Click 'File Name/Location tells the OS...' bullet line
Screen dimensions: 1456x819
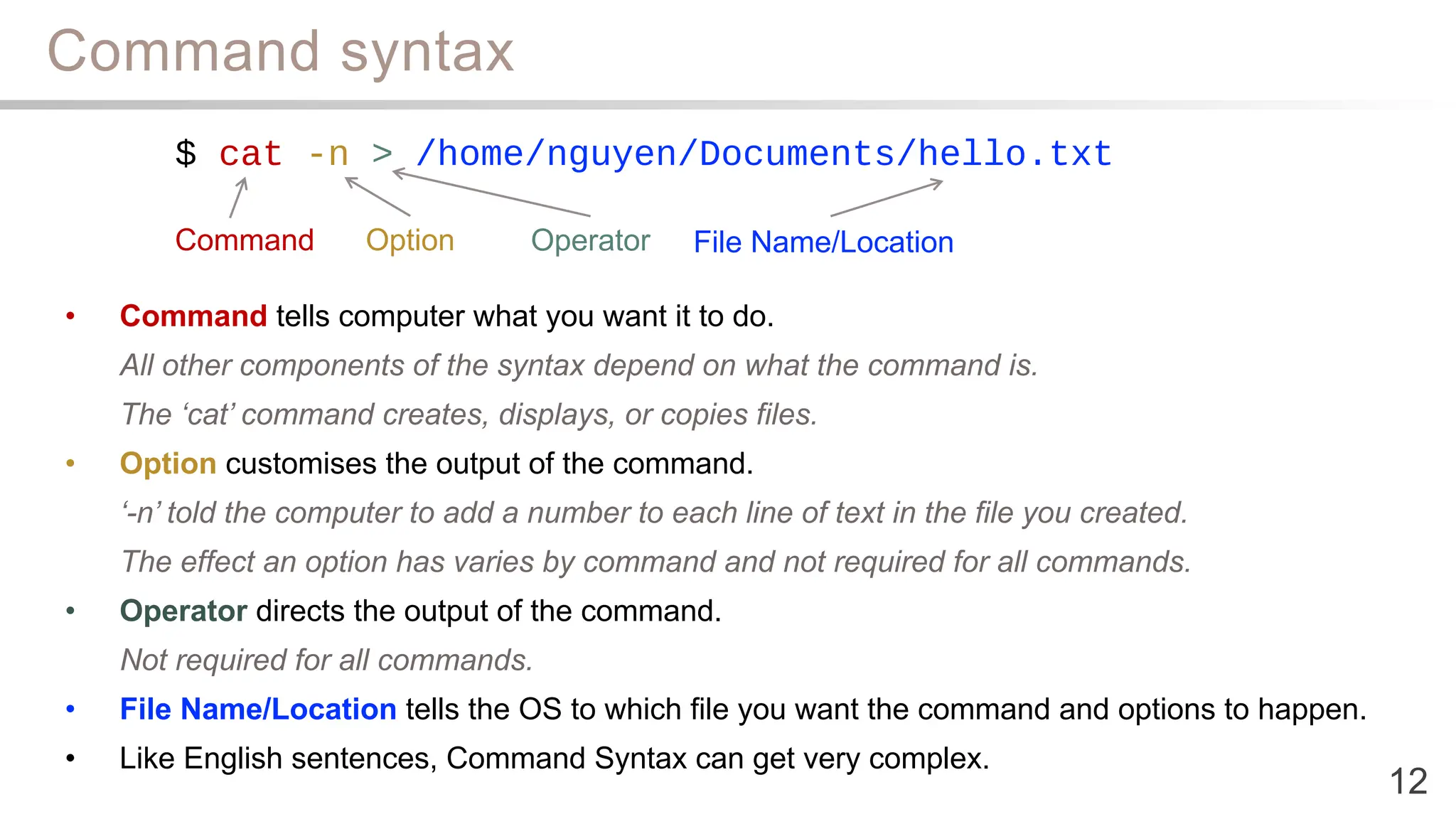point(744,710)
